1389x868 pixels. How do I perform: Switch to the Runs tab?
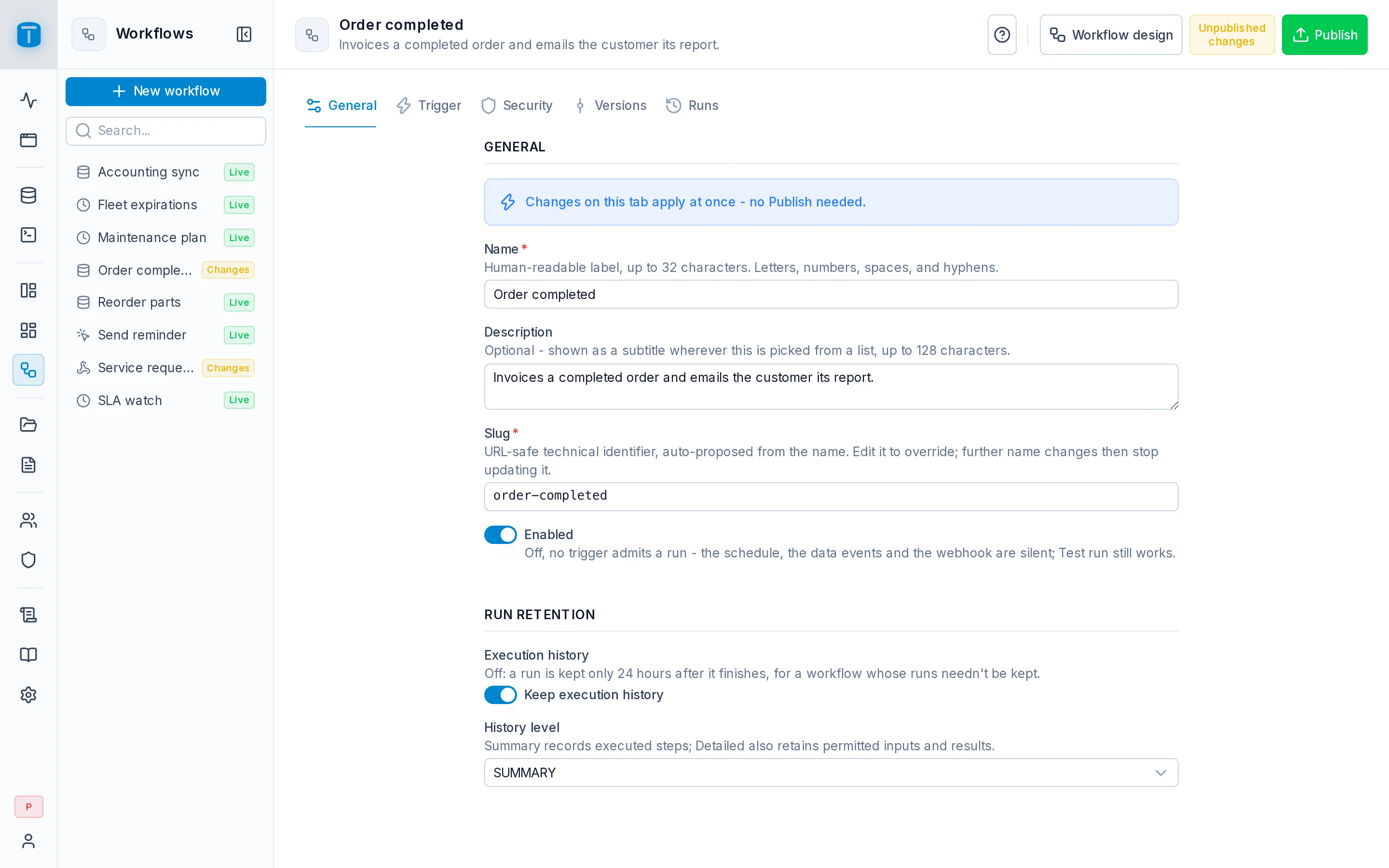692,106
